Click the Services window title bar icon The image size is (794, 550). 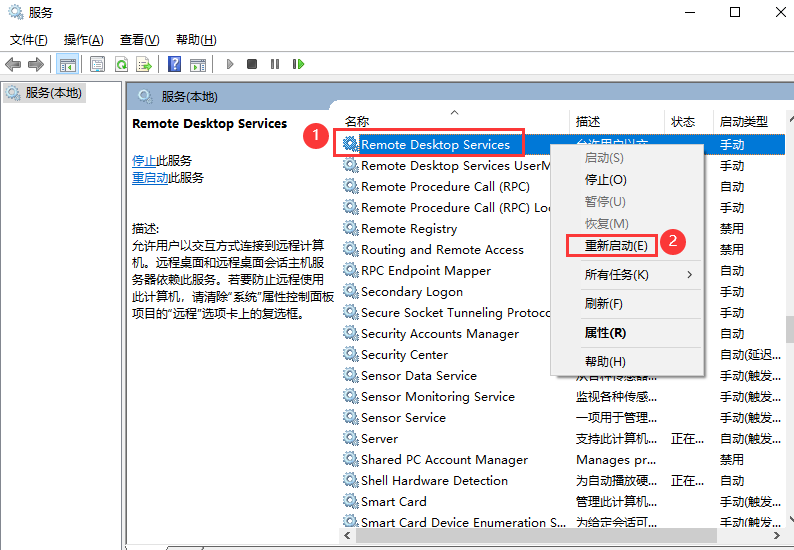16,12
